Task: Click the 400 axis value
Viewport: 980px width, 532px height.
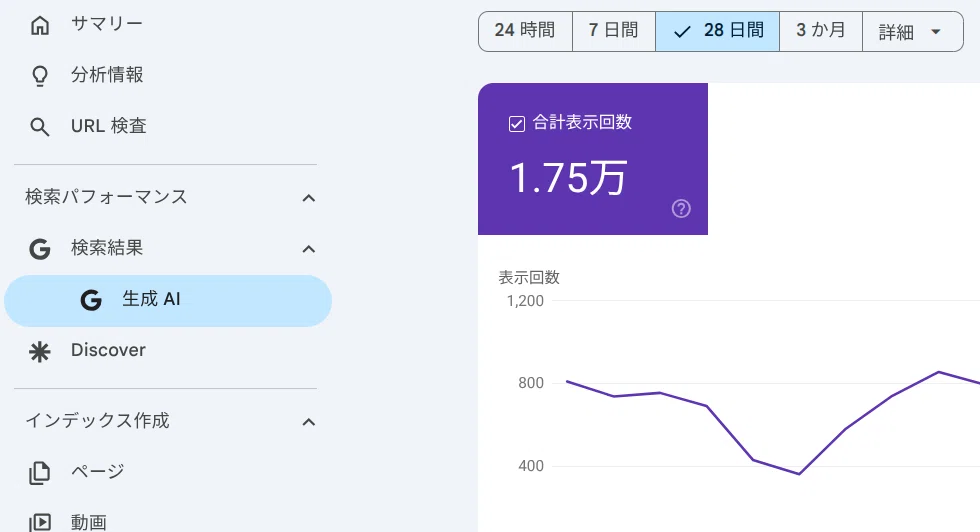Action: 531,466
